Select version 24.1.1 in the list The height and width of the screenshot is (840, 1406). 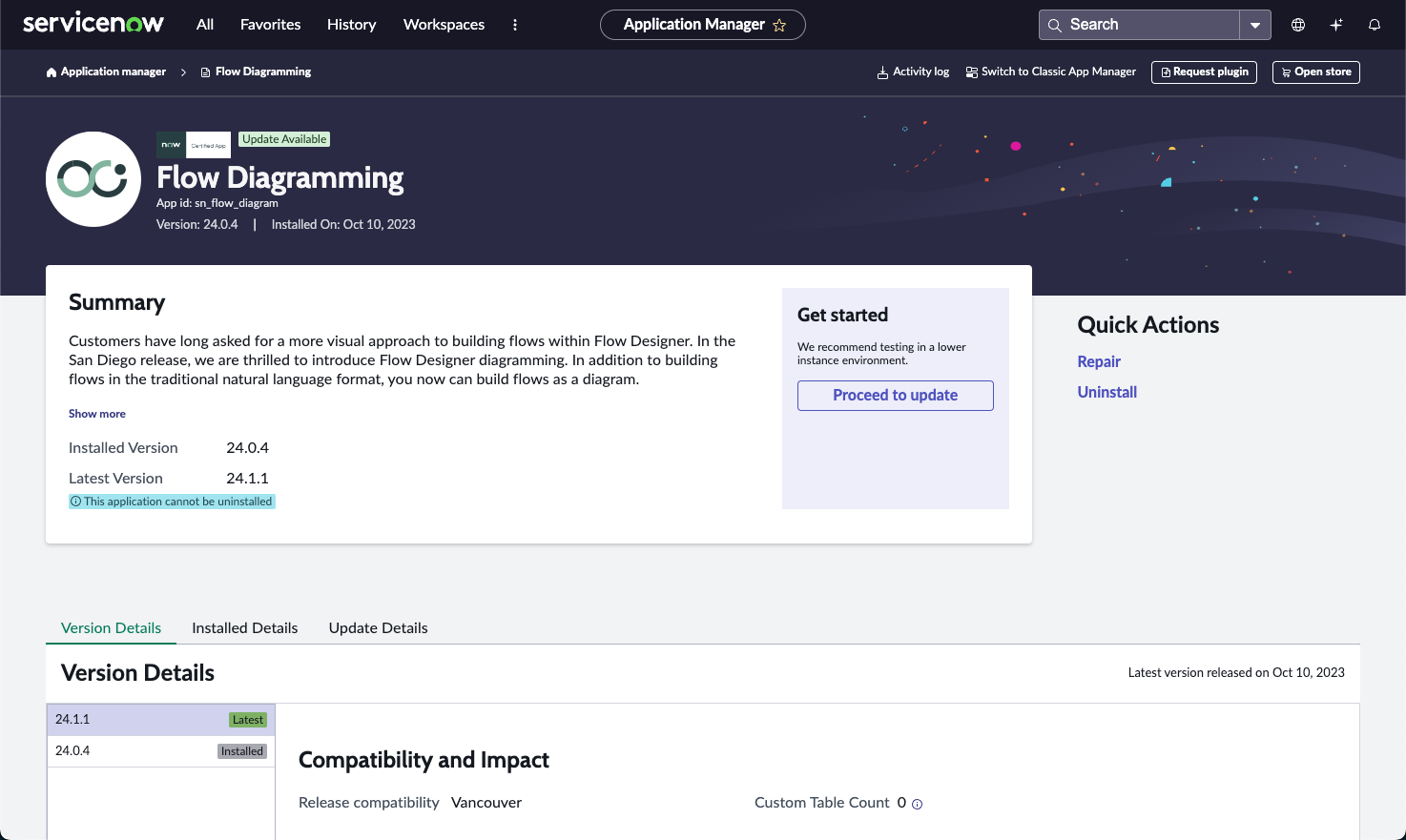coord(161,720)
